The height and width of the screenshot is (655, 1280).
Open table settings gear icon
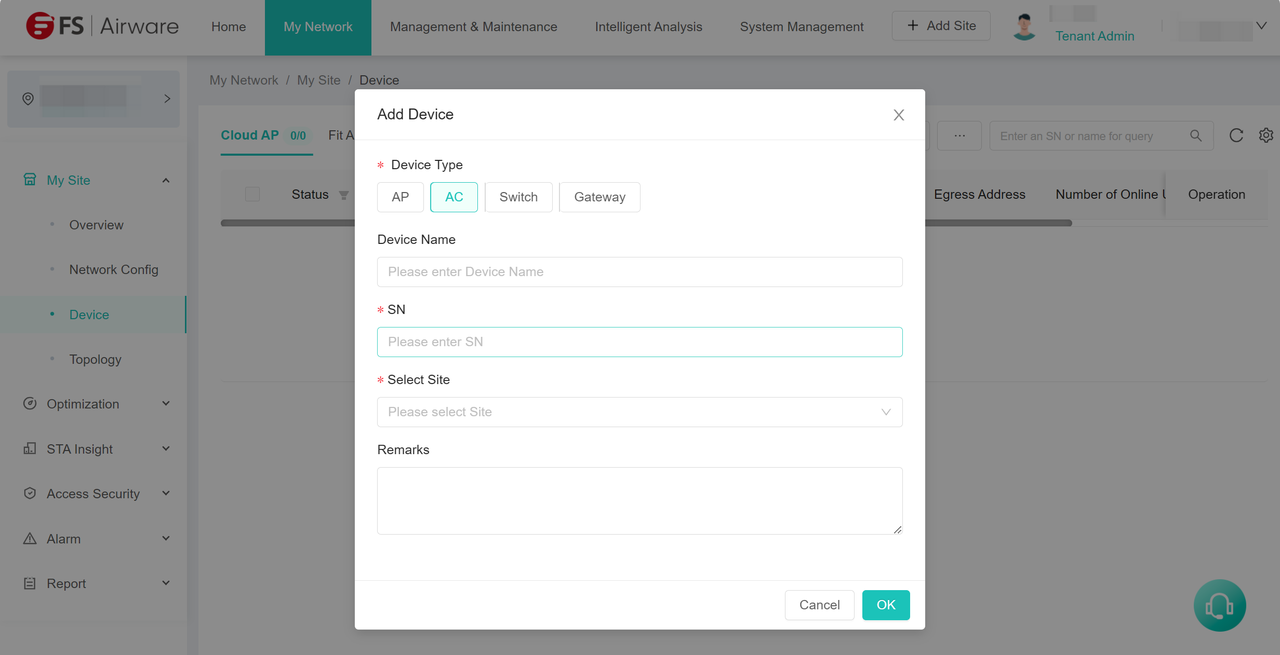point(1266,135)
